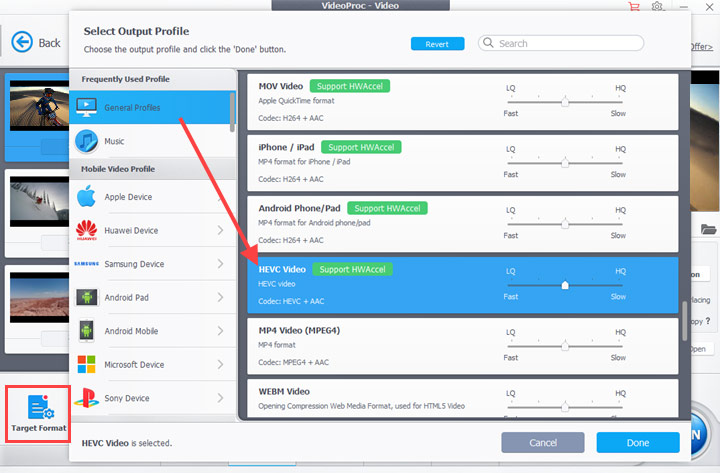Select the WEBM Video profile

[462, 398]
